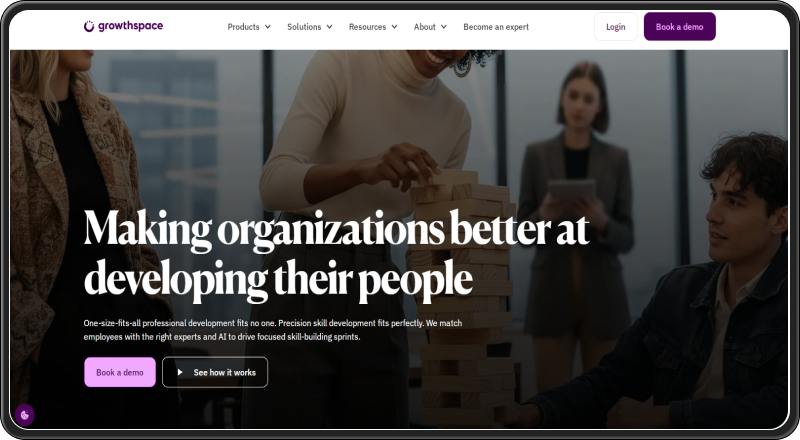Screen dimensions: 800x440
Task: Click the growthspace wordmark text
Action: [x=130, y=26]
